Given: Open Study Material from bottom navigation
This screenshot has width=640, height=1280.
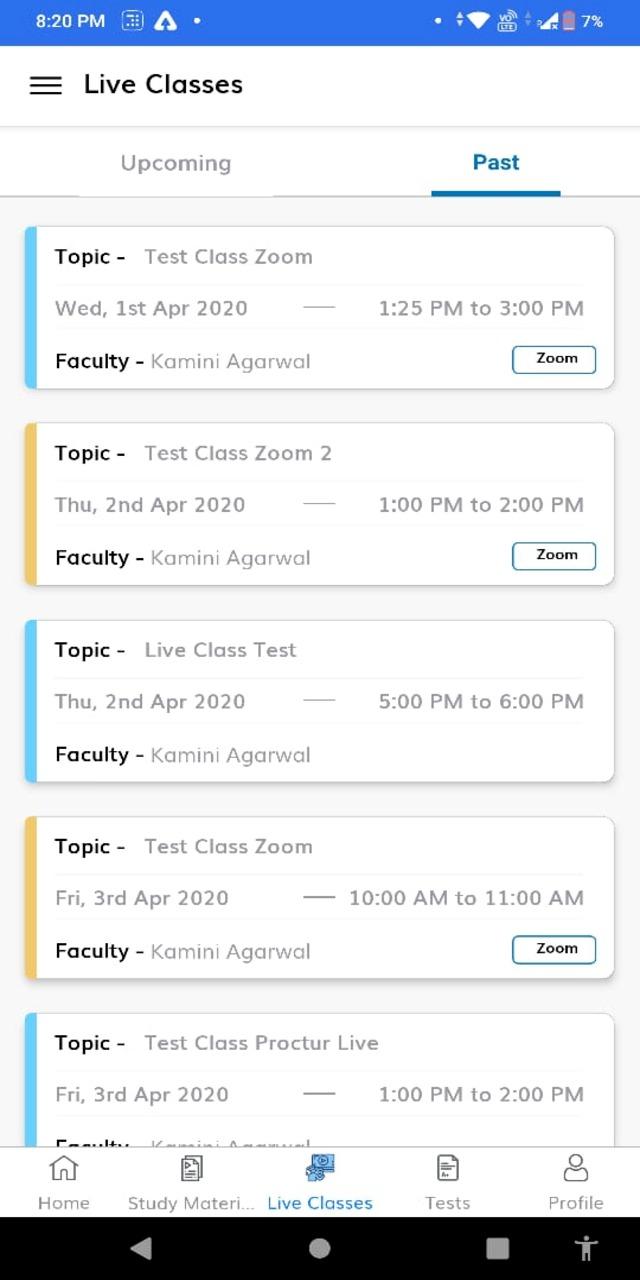Looking at the screenshot, I should click(191, 1168).
